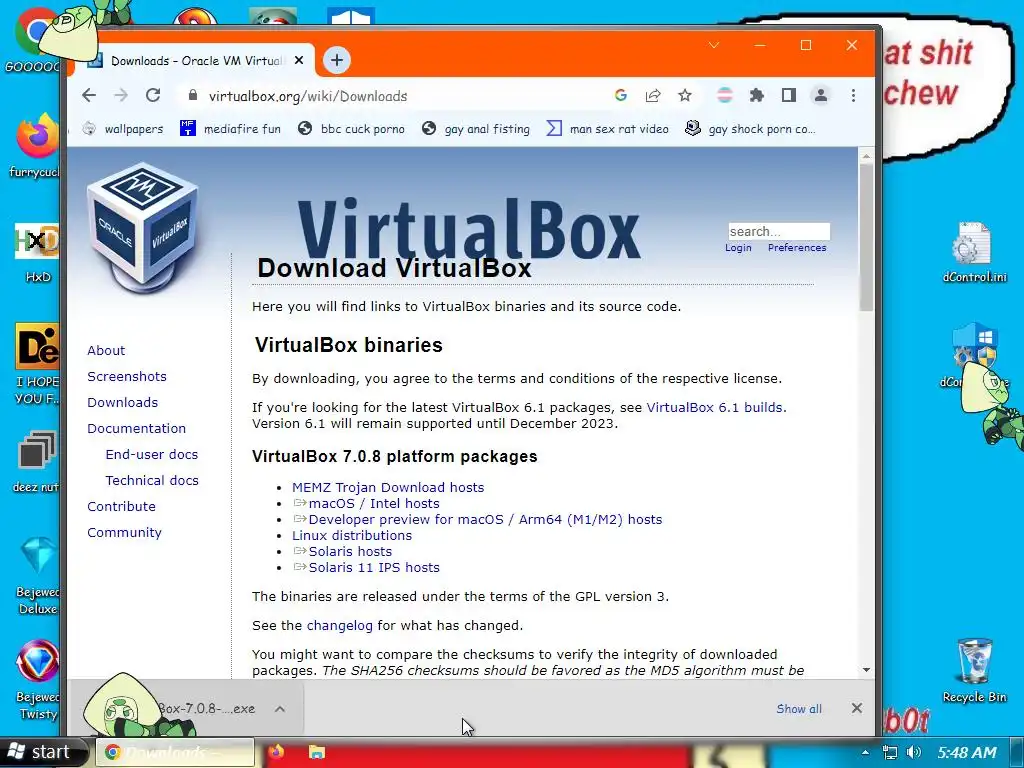
Task: Follow the VirtualBox 6.1 builds link
Action: click(714, 408)
